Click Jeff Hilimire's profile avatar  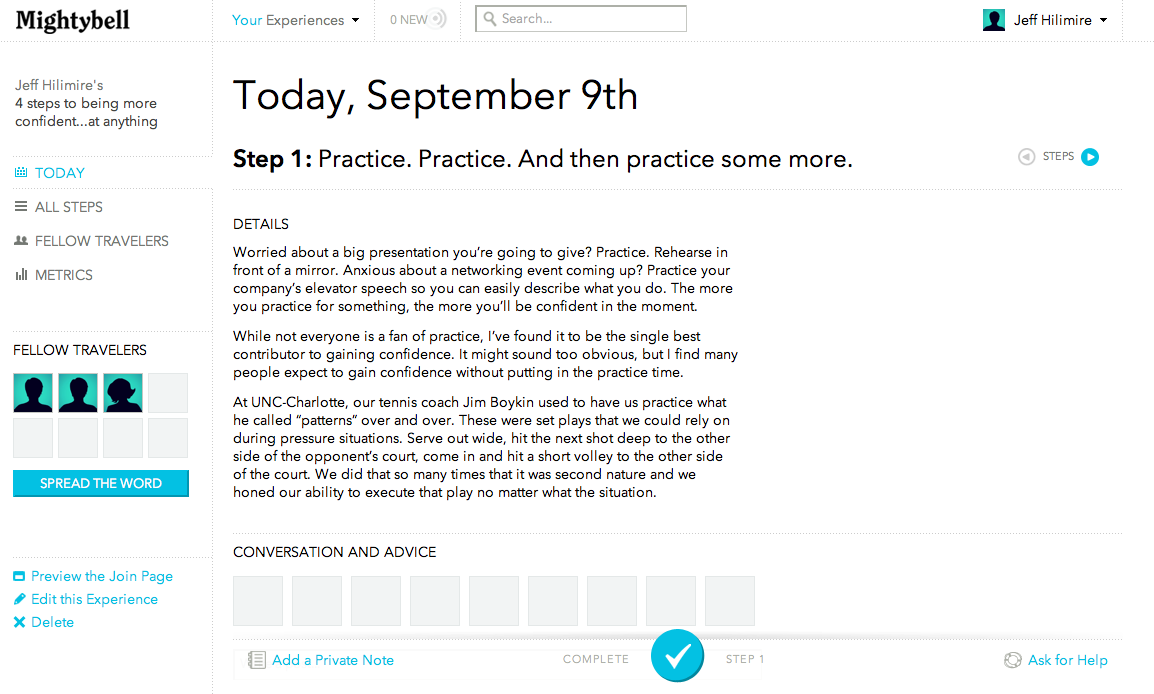tap(994, 20)
